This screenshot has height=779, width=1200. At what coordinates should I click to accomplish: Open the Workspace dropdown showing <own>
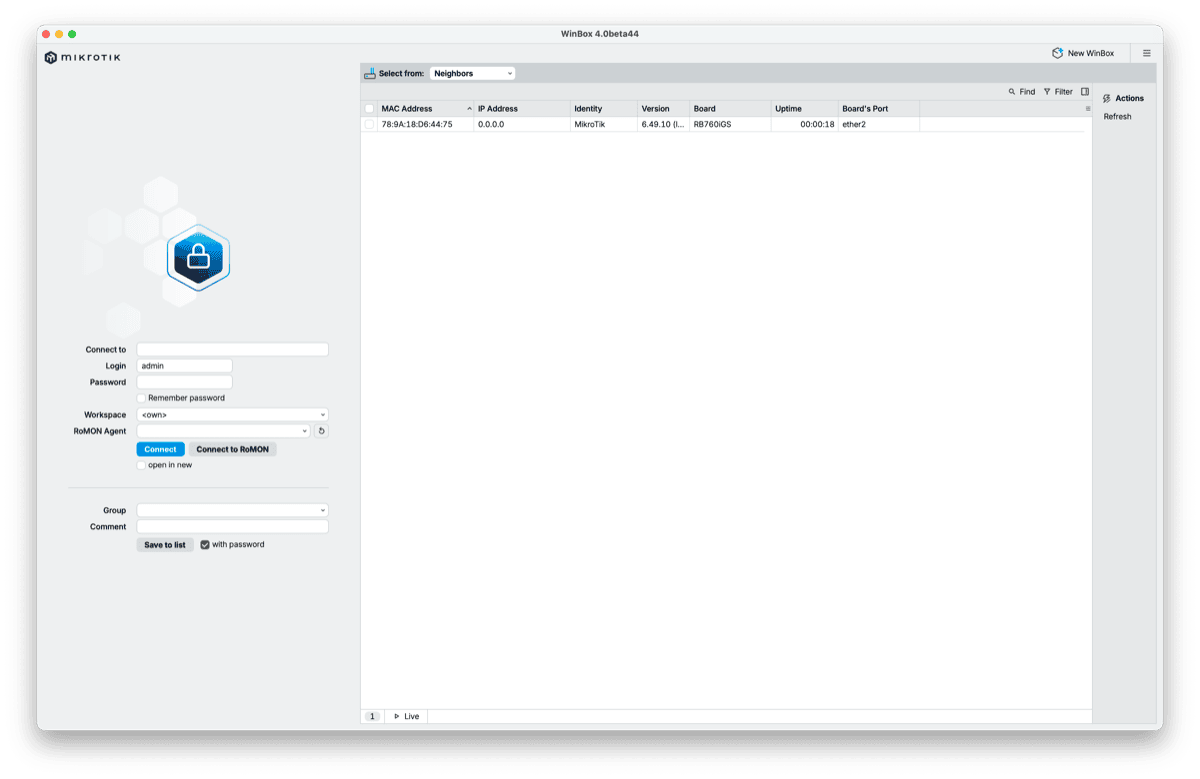point(232,414)
